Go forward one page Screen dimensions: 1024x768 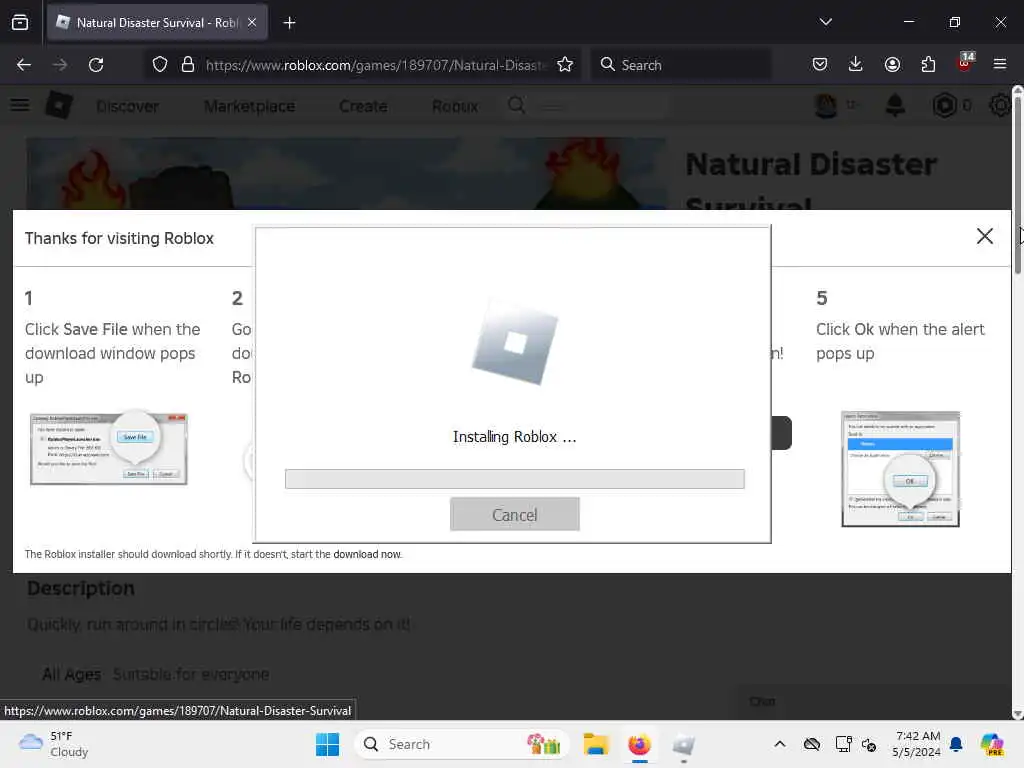pos(59,65)
